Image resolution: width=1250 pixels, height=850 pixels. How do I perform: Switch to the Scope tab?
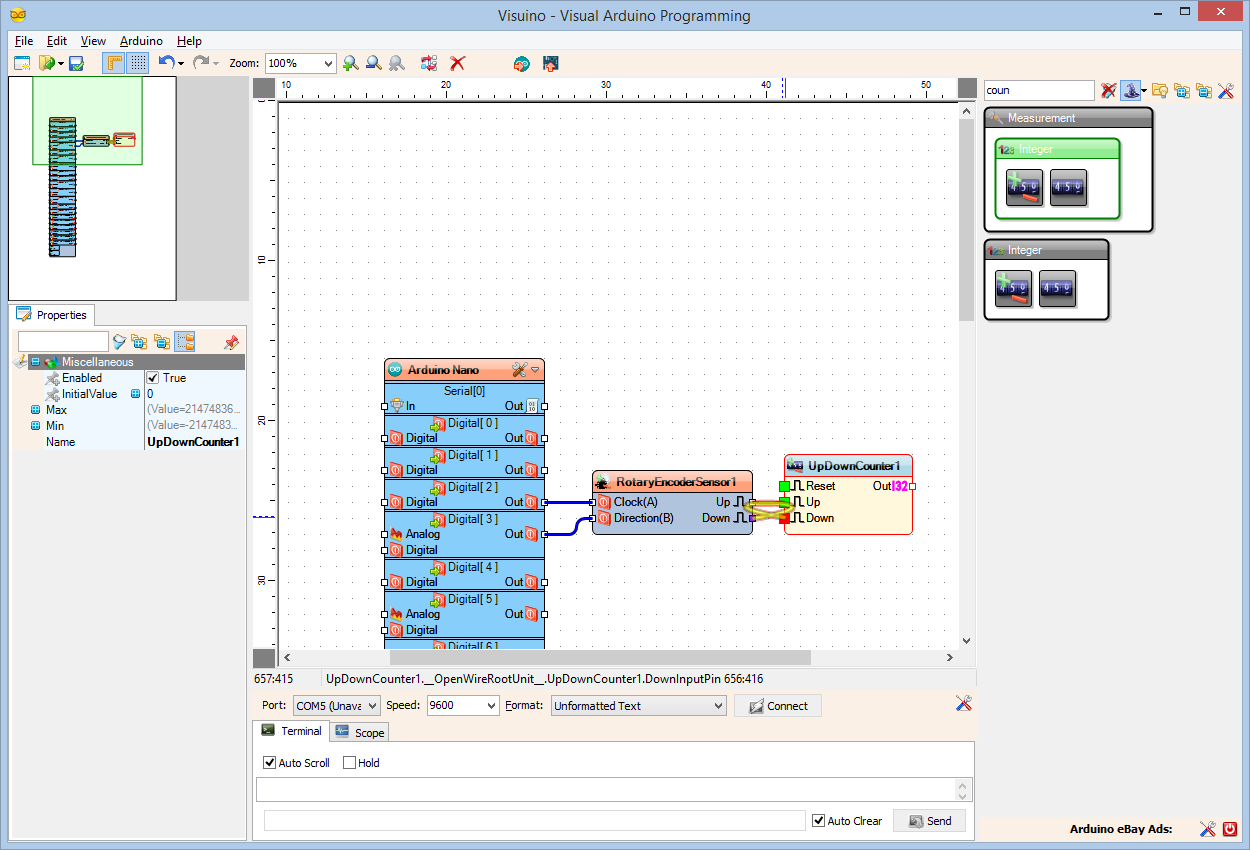click(360, 732)
